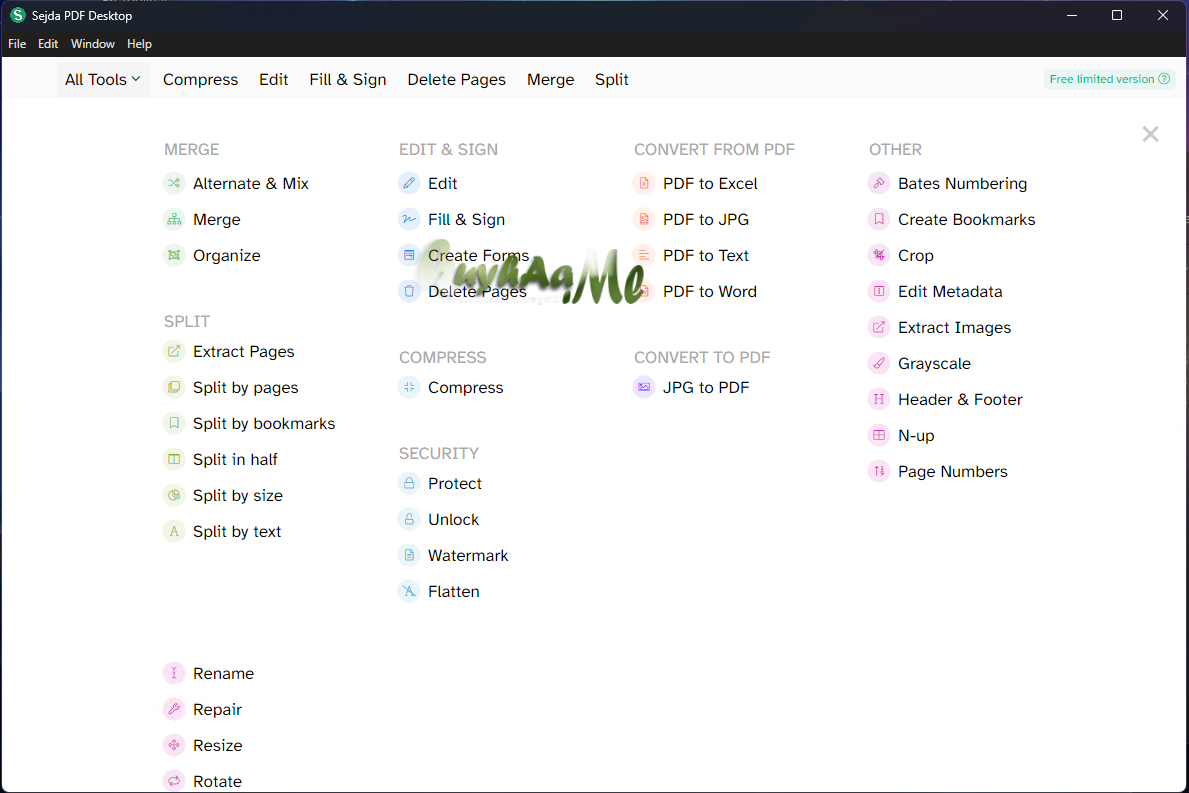The image size is (1189, 793).
Task: Select Fill & Sign in top toolbar
Action: tap(347, 80)
